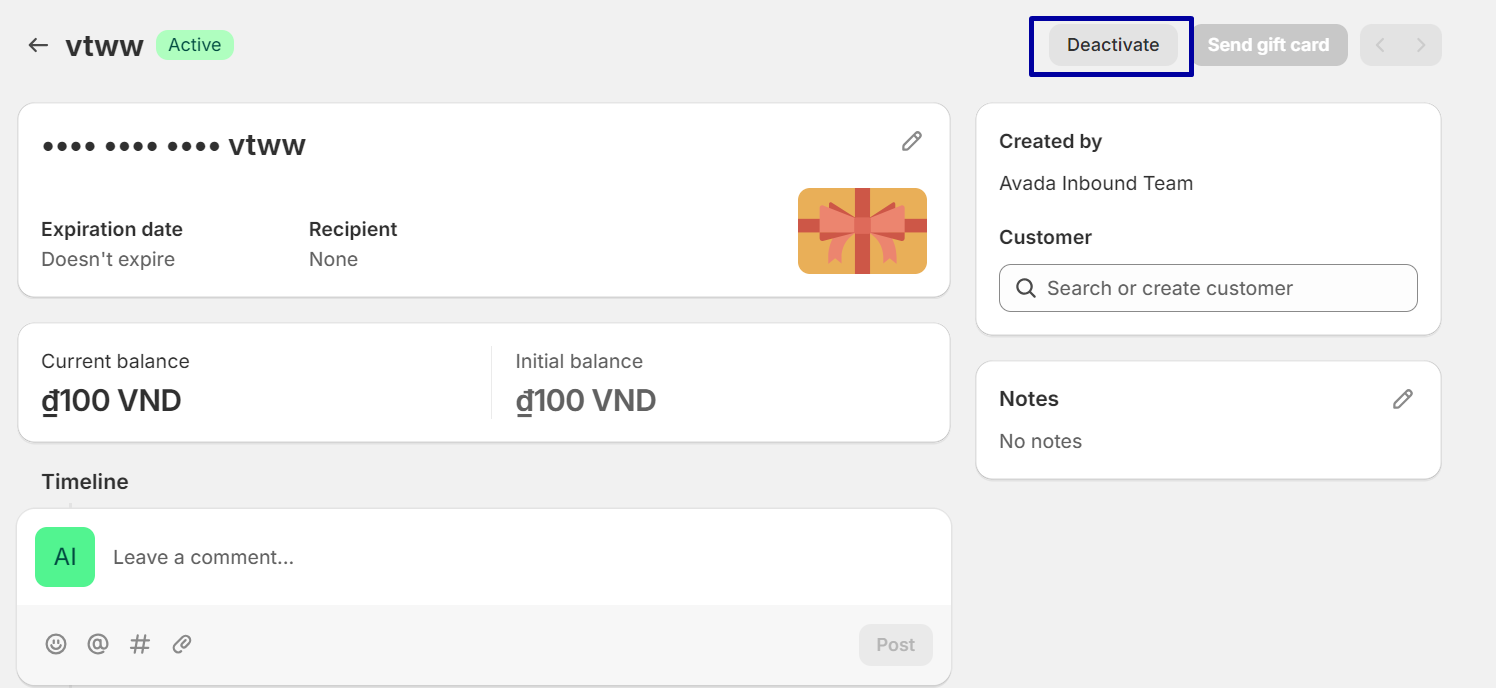This screenshot has height=688, width=1496.
Task: Click the Customer heading
Action: (x=1045, y=237)
